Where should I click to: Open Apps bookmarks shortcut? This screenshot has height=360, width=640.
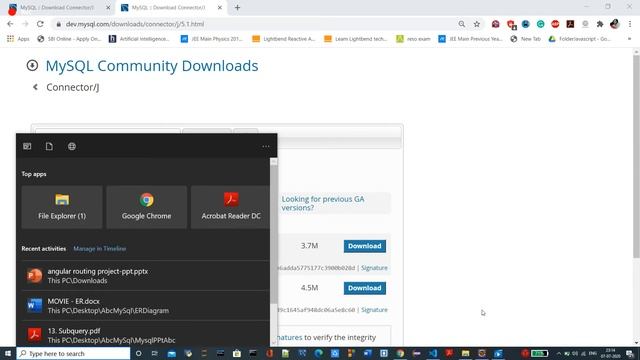(x=18, y=39)
